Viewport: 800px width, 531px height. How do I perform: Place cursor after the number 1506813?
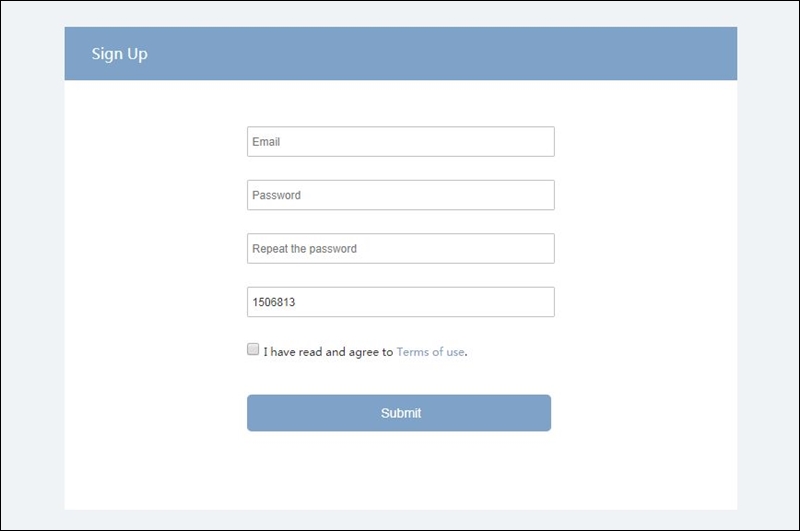click(296, 302)
